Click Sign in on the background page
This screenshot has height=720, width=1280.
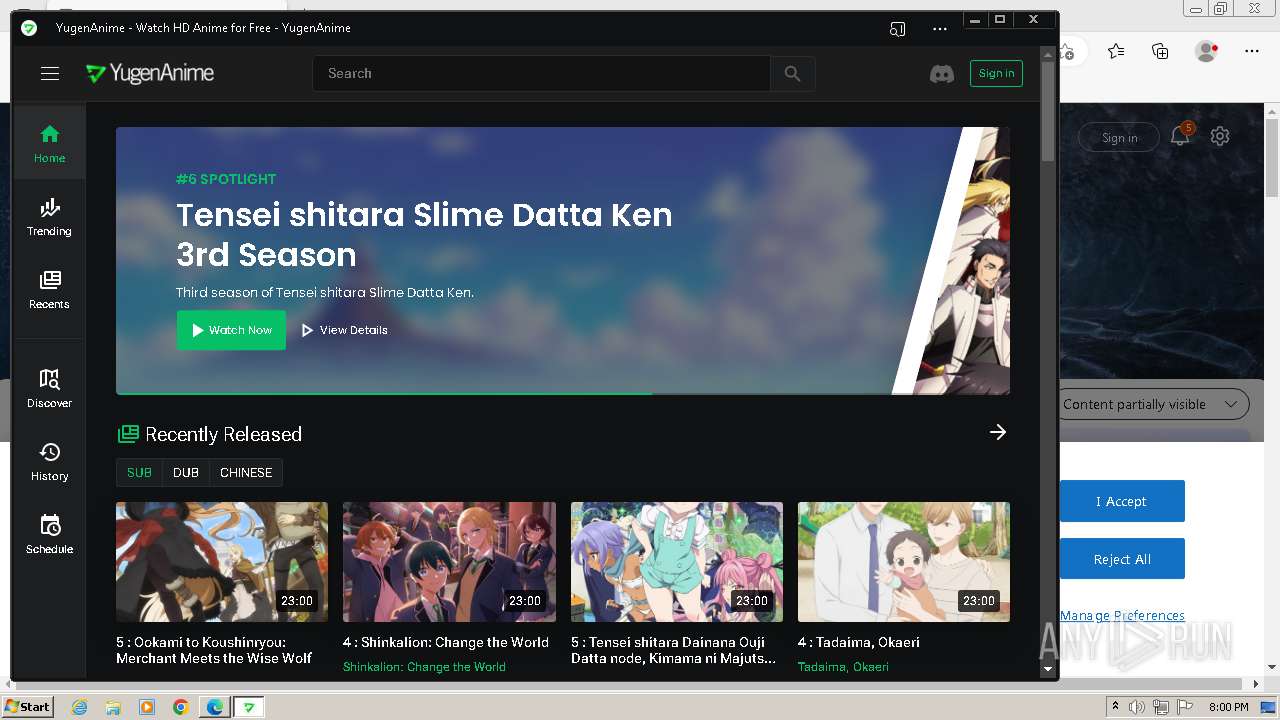click(x=1120, y=138)
